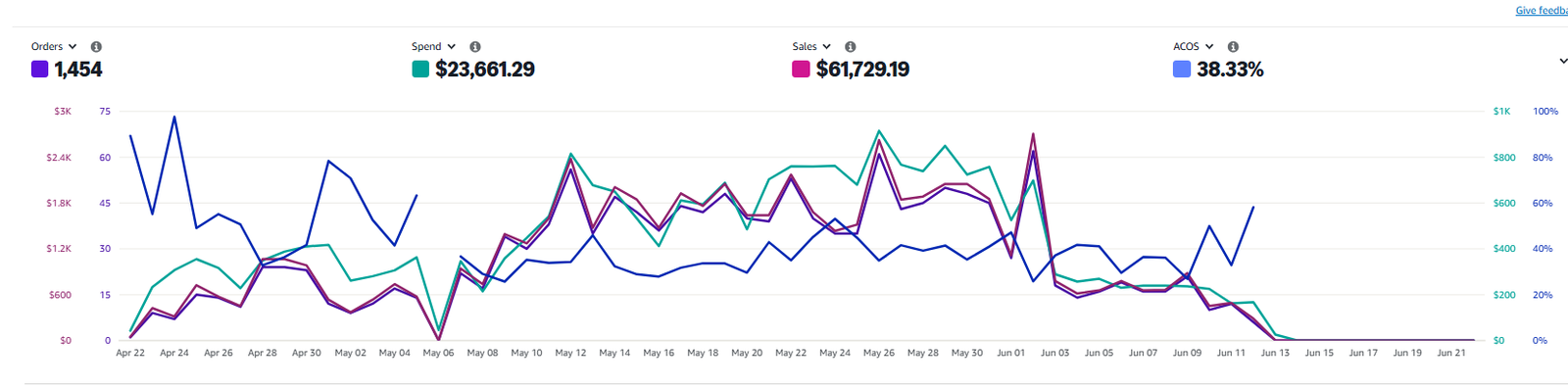The width and height of the screenshot is (1568, 387).
Task: Click the Jun 01 date on the axis
Action: click(1010, 353)
